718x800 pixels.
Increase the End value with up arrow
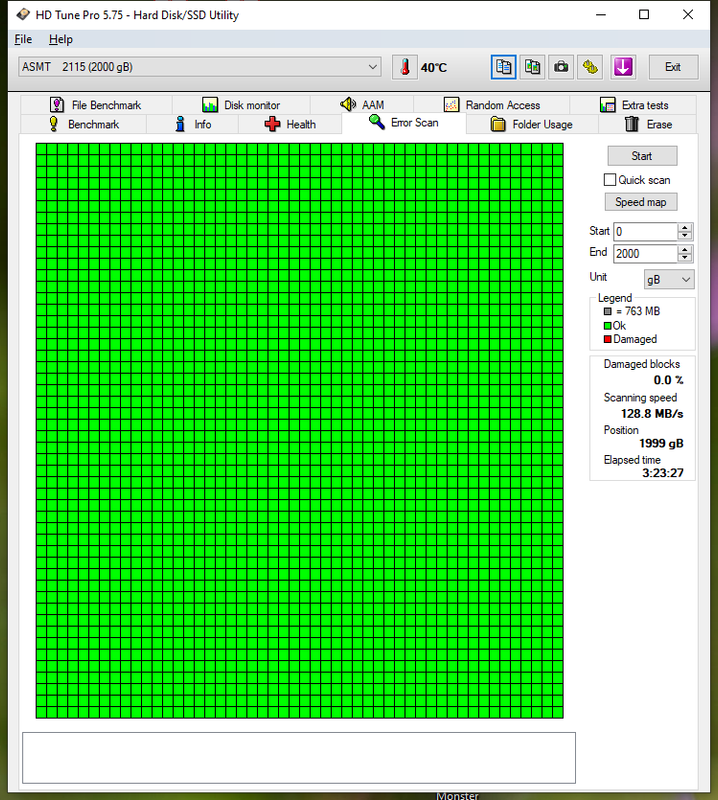pyautogui.click(x=685, y=249)
